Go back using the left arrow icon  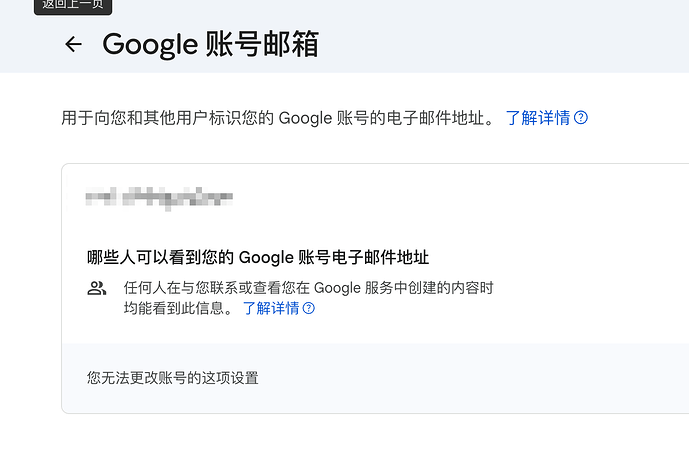[x=73, y=44]
